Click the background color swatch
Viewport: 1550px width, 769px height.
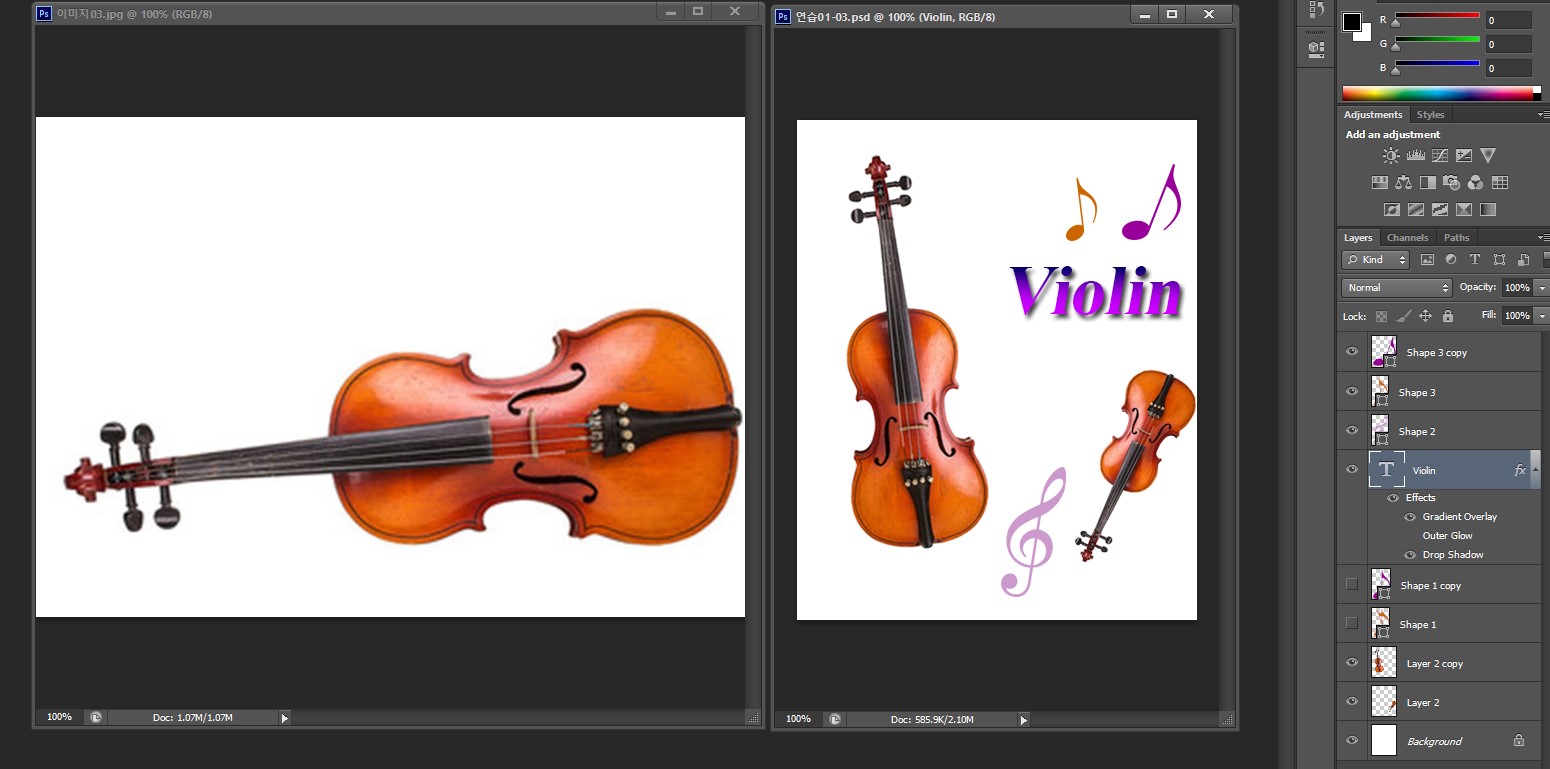click(x=1364, y=34)
